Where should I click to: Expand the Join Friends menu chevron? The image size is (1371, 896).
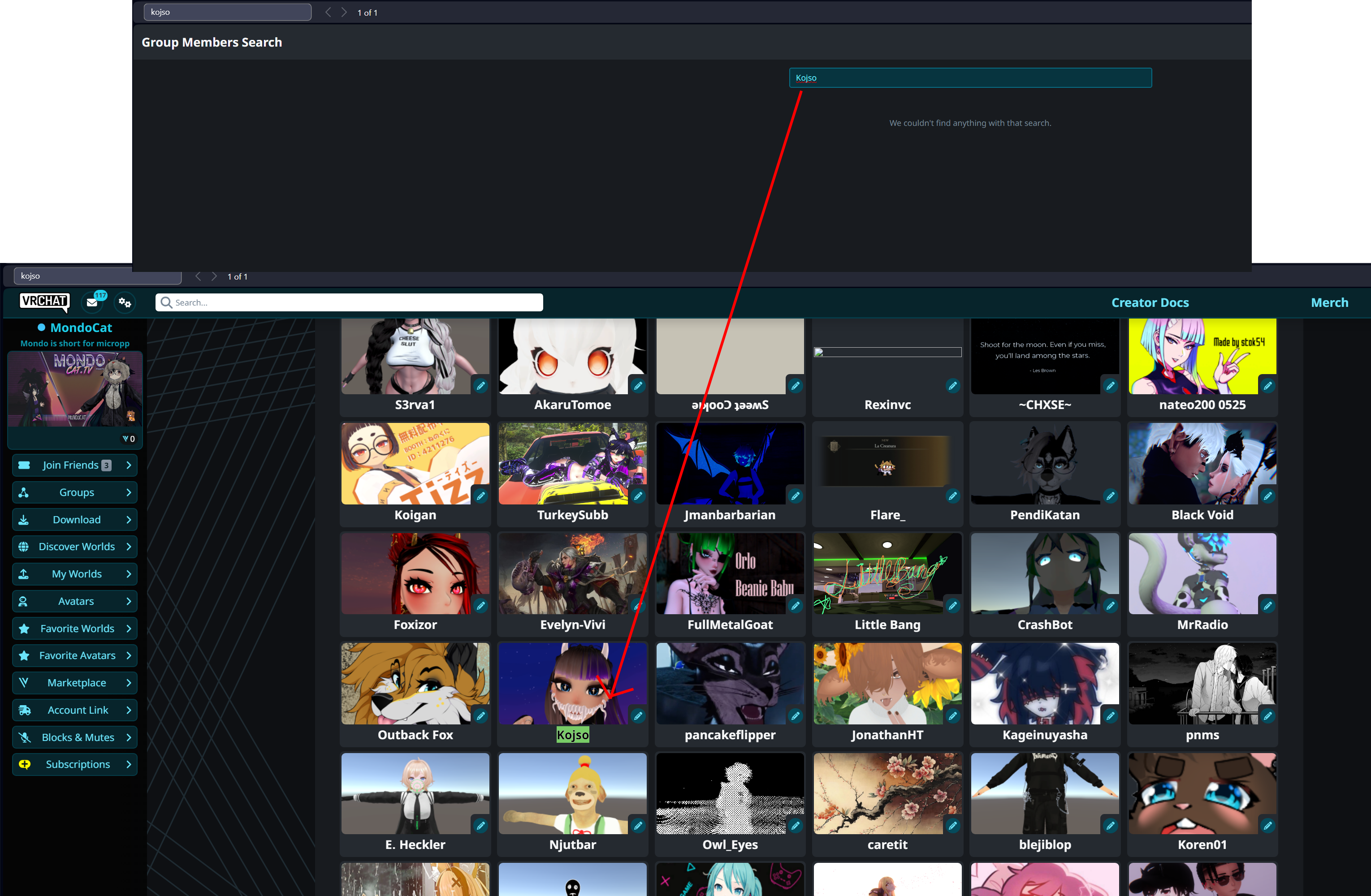click(x=129, y=465)
